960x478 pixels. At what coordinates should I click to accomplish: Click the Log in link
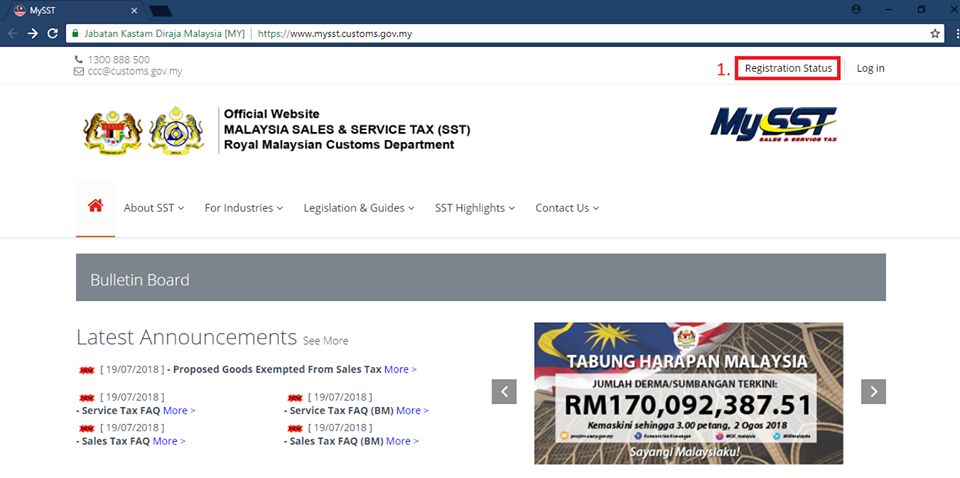(x=870, y=69)
